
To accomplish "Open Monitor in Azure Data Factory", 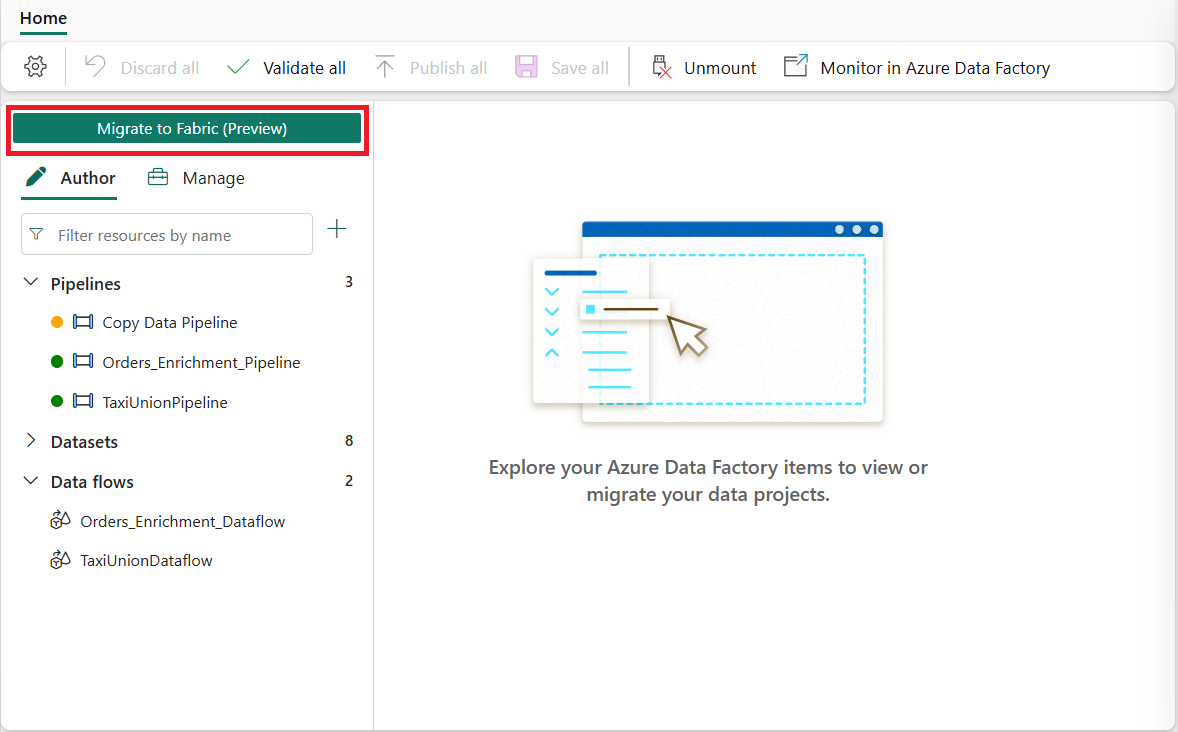I will point(935,68).
